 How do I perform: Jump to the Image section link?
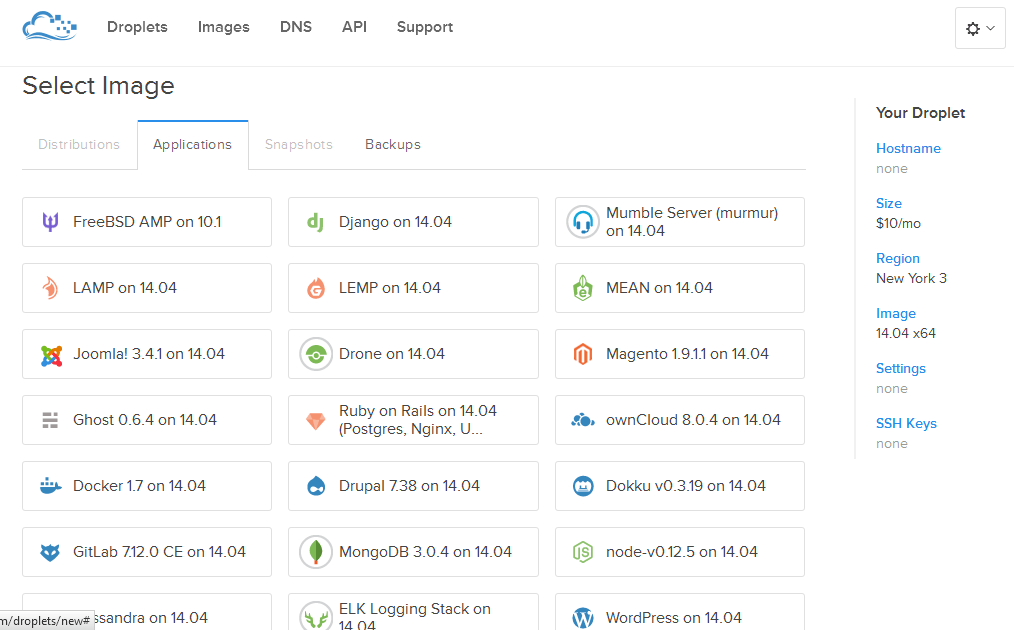pos(896,313)
